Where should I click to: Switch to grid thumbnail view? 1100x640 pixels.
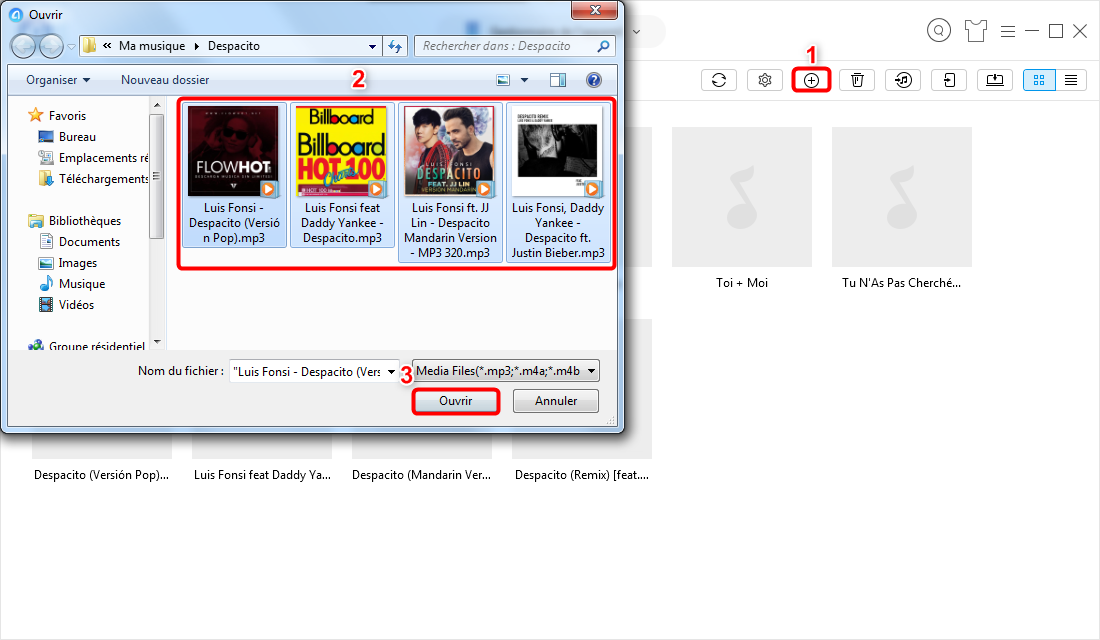tap(1039, 81)
